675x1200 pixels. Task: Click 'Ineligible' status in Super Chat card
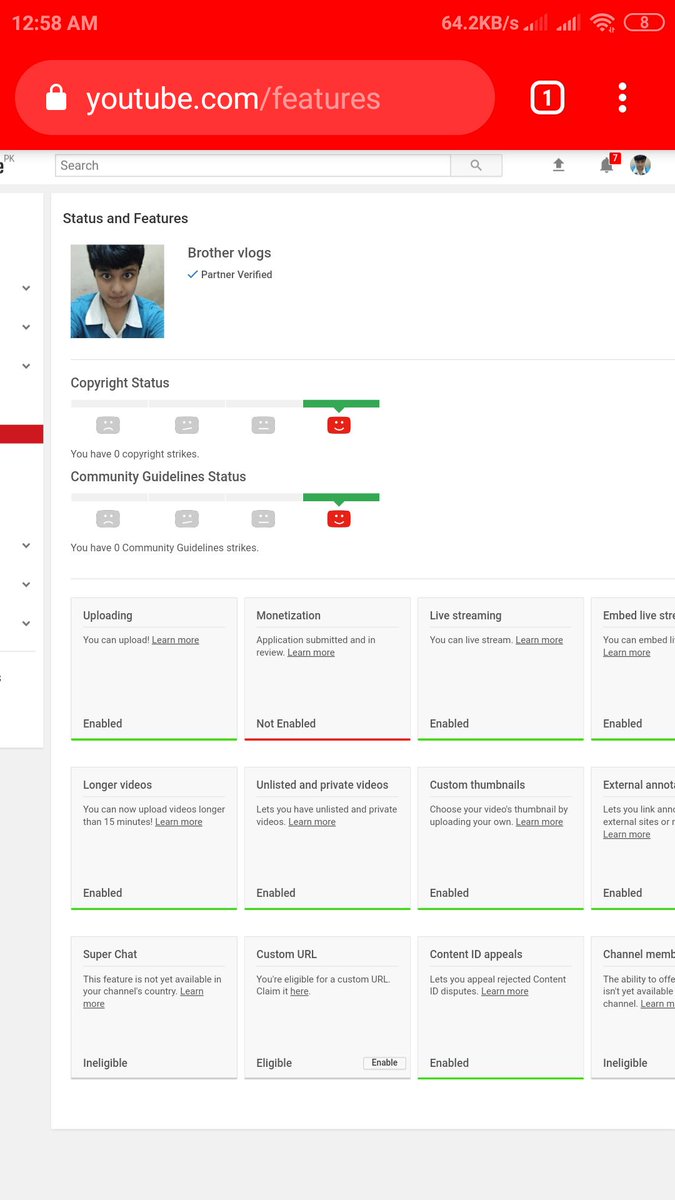click(x=105, y=1063)
